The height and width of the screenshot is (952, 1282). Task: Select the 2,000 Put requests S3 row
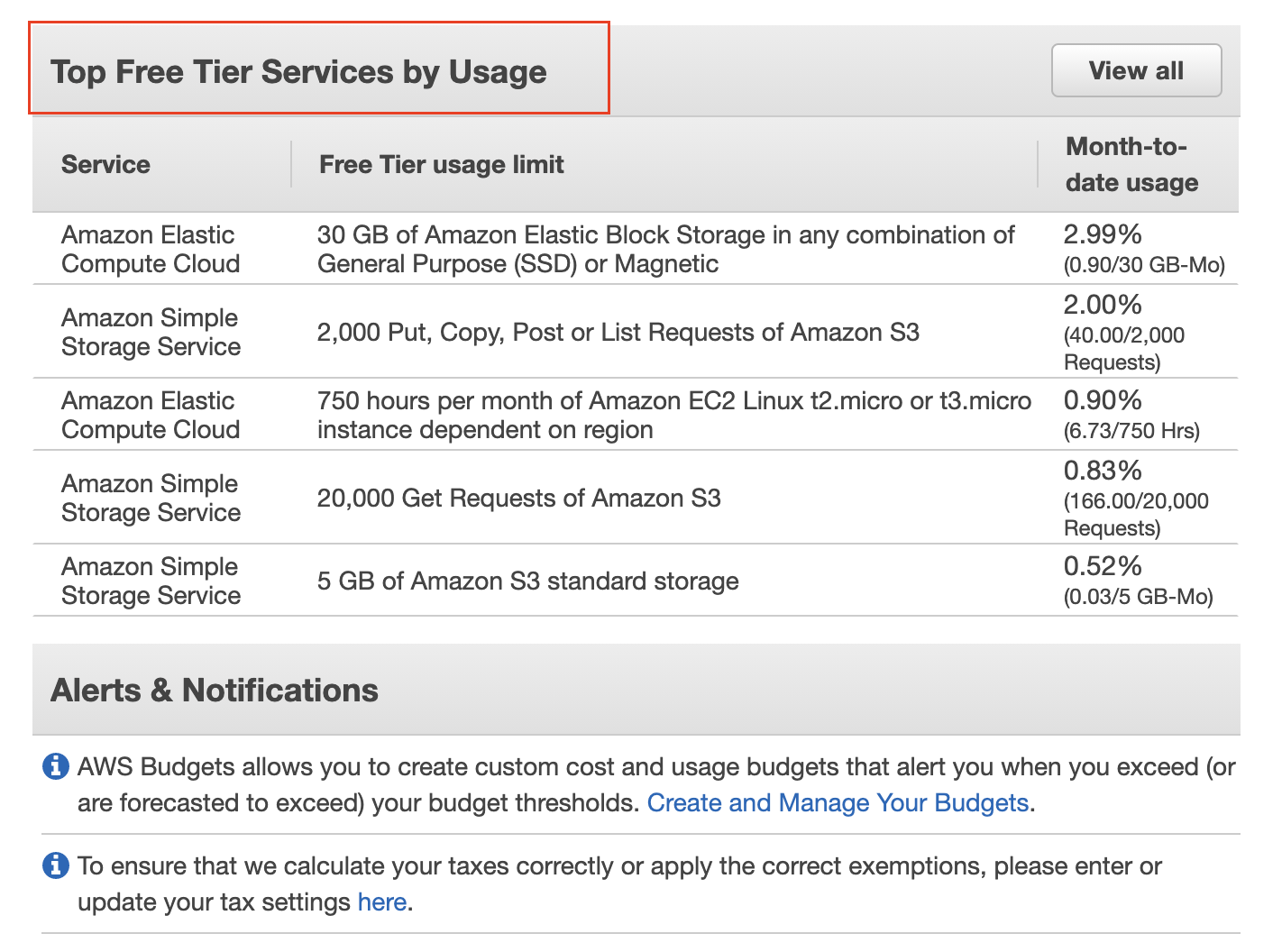pos(631,332)
